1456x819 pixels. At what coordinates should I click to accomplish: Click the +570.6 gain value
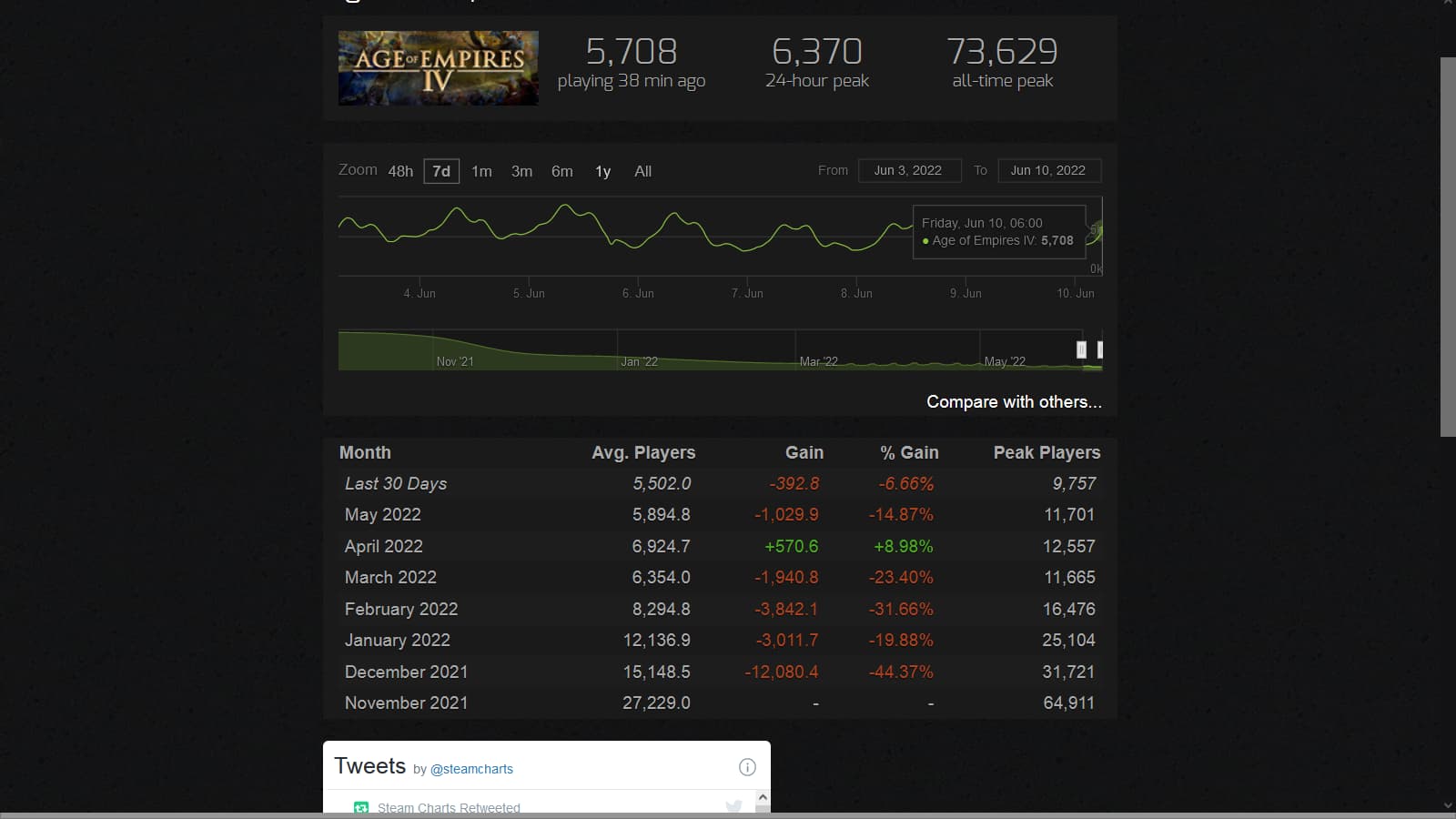pyautogui.click(x=791, y=546)
